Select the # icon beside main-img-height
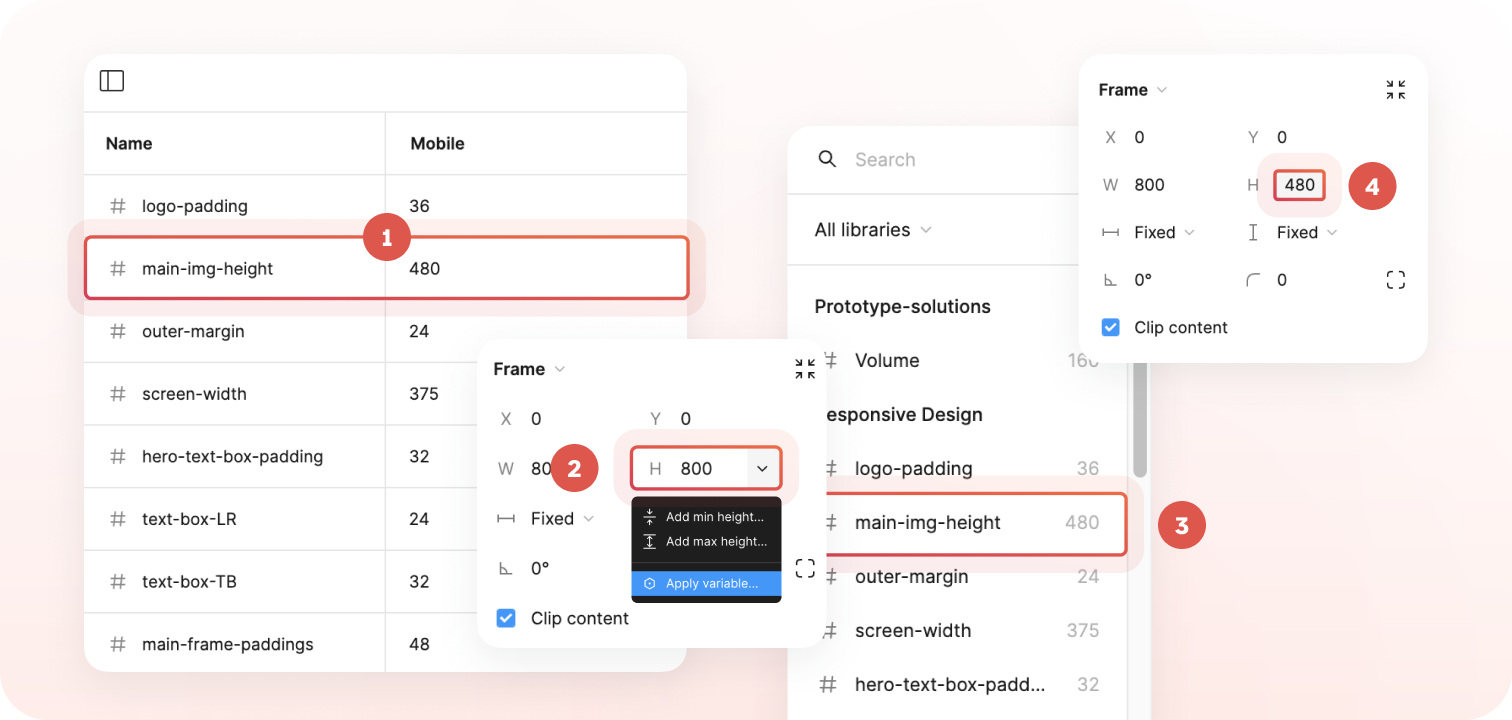1512x720 pixels. [117, 268]
